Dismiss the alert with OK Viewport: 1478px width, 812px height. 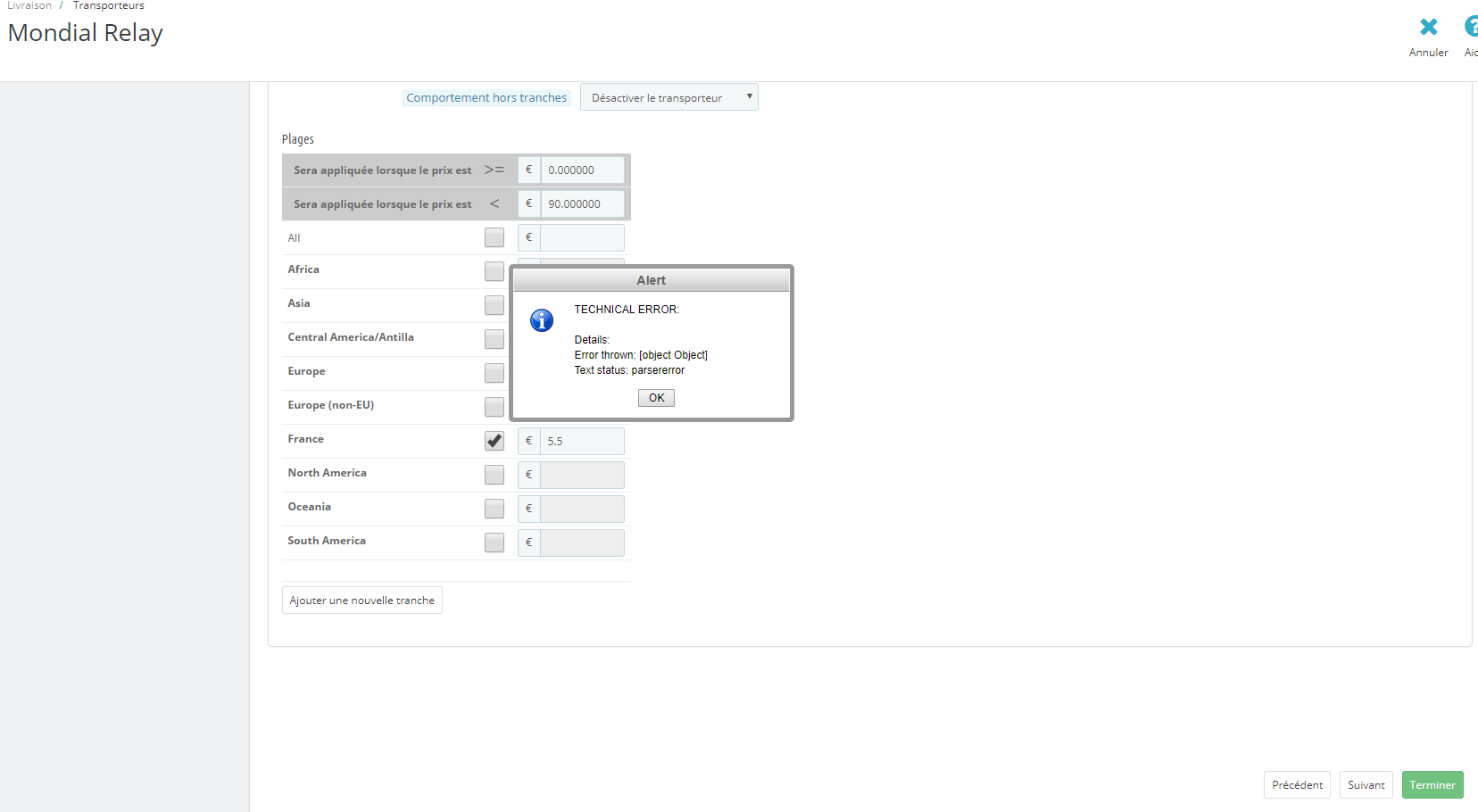click(x=656, y=398)
